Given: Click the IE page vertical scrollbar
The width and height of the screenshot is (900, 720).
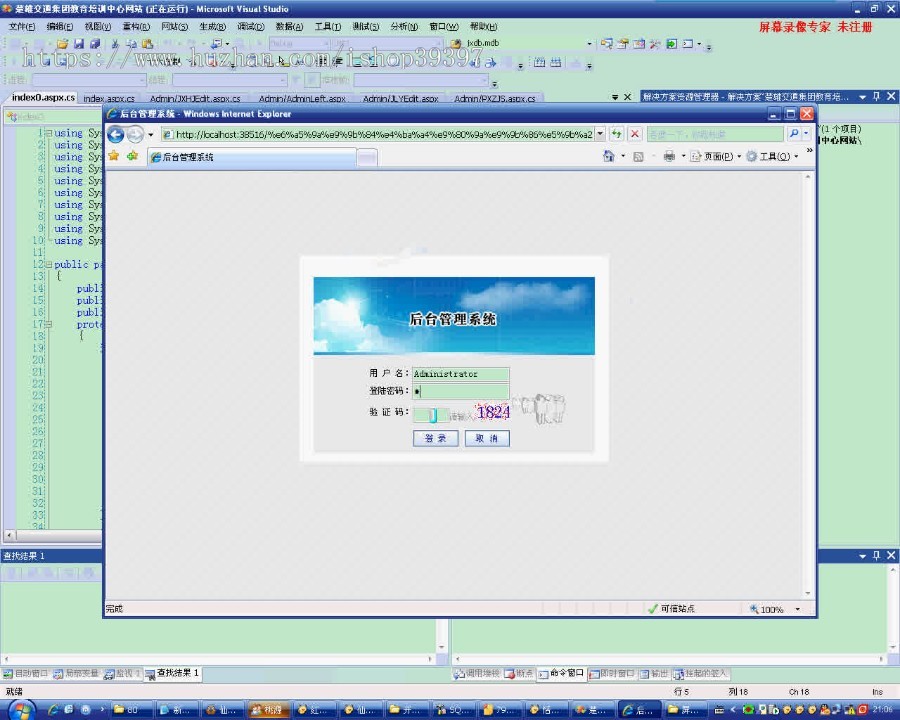Looking at the screenshot, I should (x=808, y=385).
